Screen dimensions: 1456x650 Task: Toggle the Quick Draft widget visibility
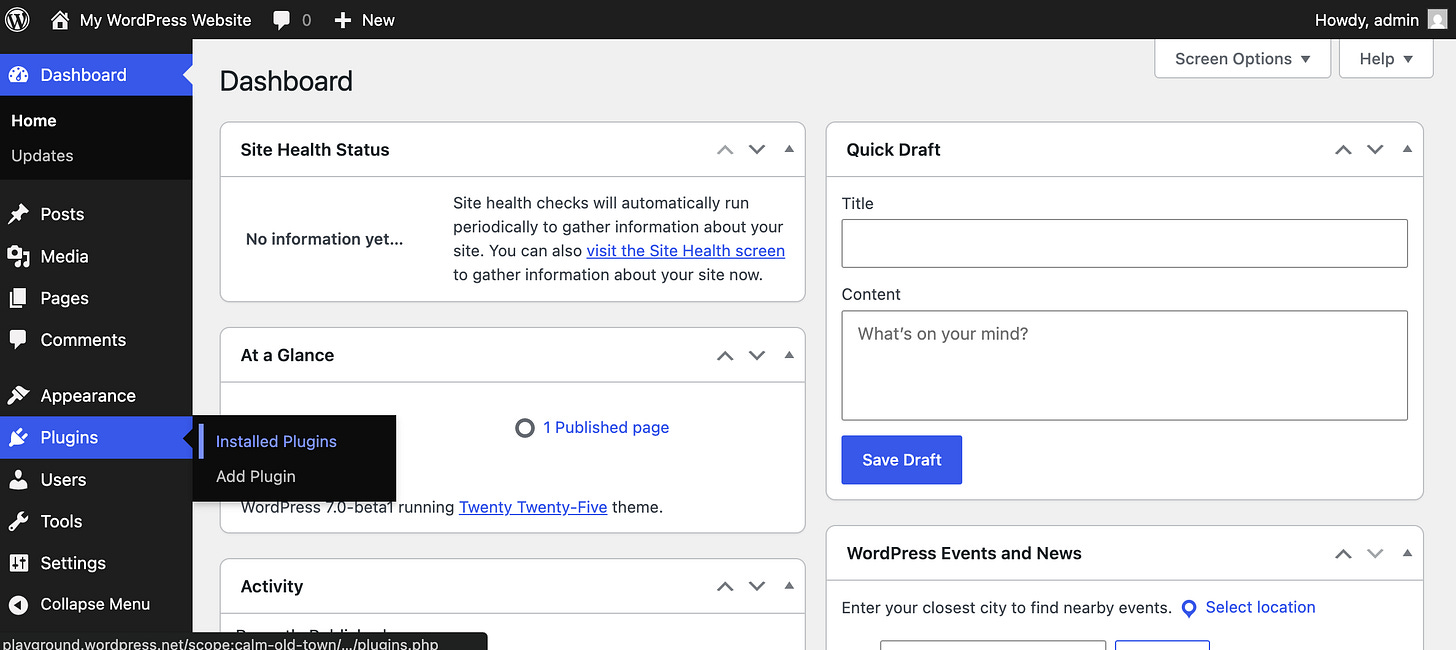pos(1407,148)
